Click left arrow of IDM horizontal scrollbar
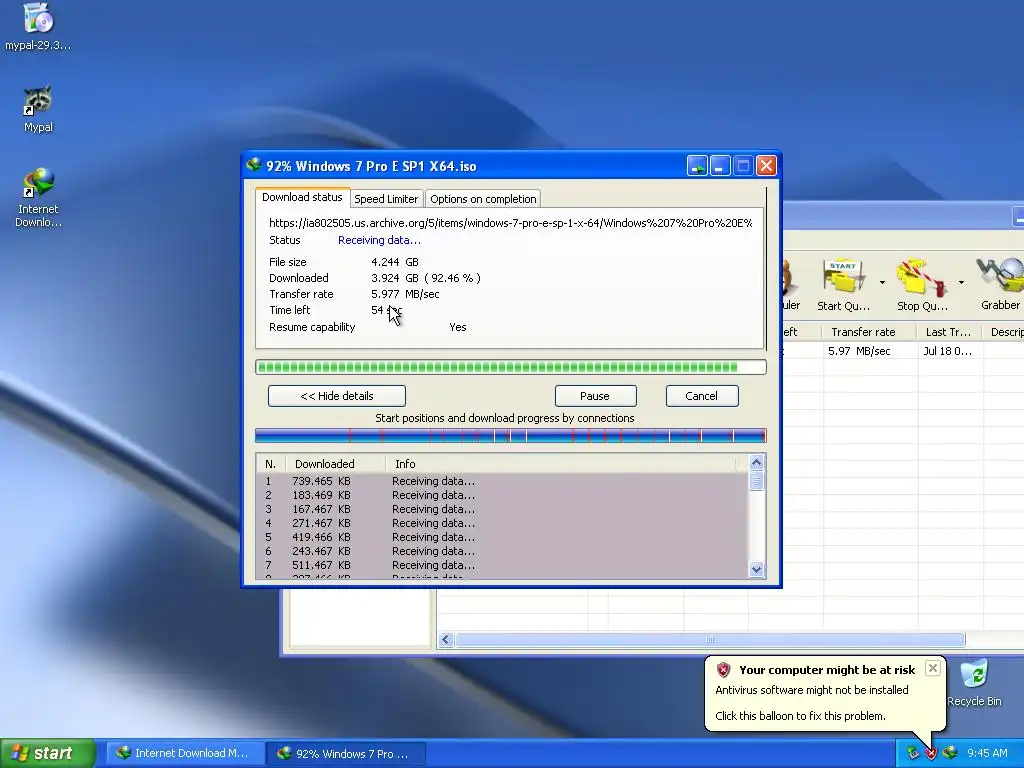Viewport: 1024px width, 768px height. point(446,639)
